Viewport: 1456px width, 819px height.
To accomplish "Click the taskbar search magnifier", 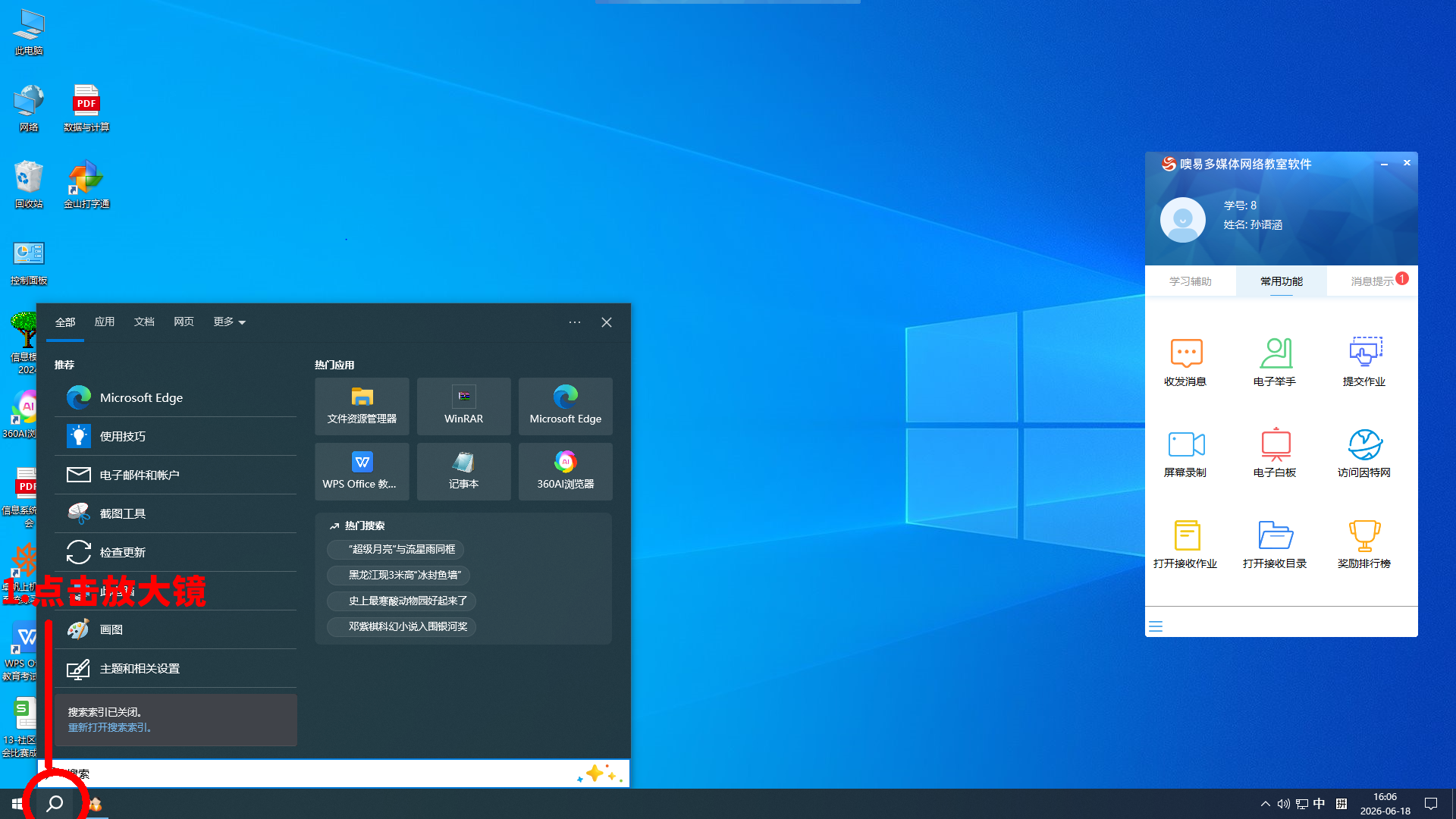I will coord(55,804).
